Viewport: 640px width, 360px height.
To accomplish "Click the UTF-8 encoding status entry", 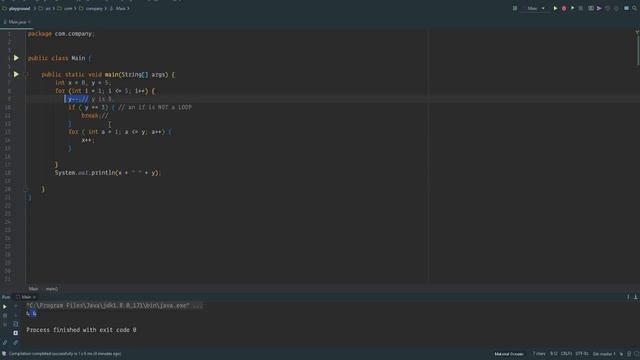I will pyautogui.click(x=582, y=354).
